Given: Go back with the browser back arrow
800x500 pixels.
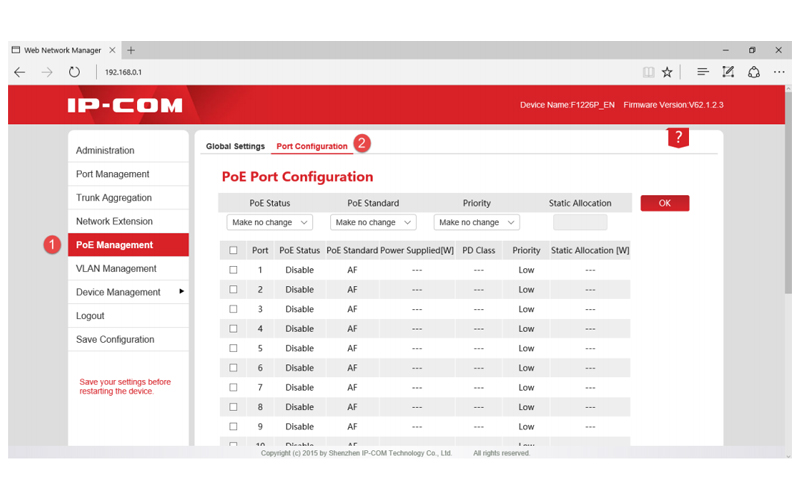Looking at the screenshot, I should (x=20, y=72).
